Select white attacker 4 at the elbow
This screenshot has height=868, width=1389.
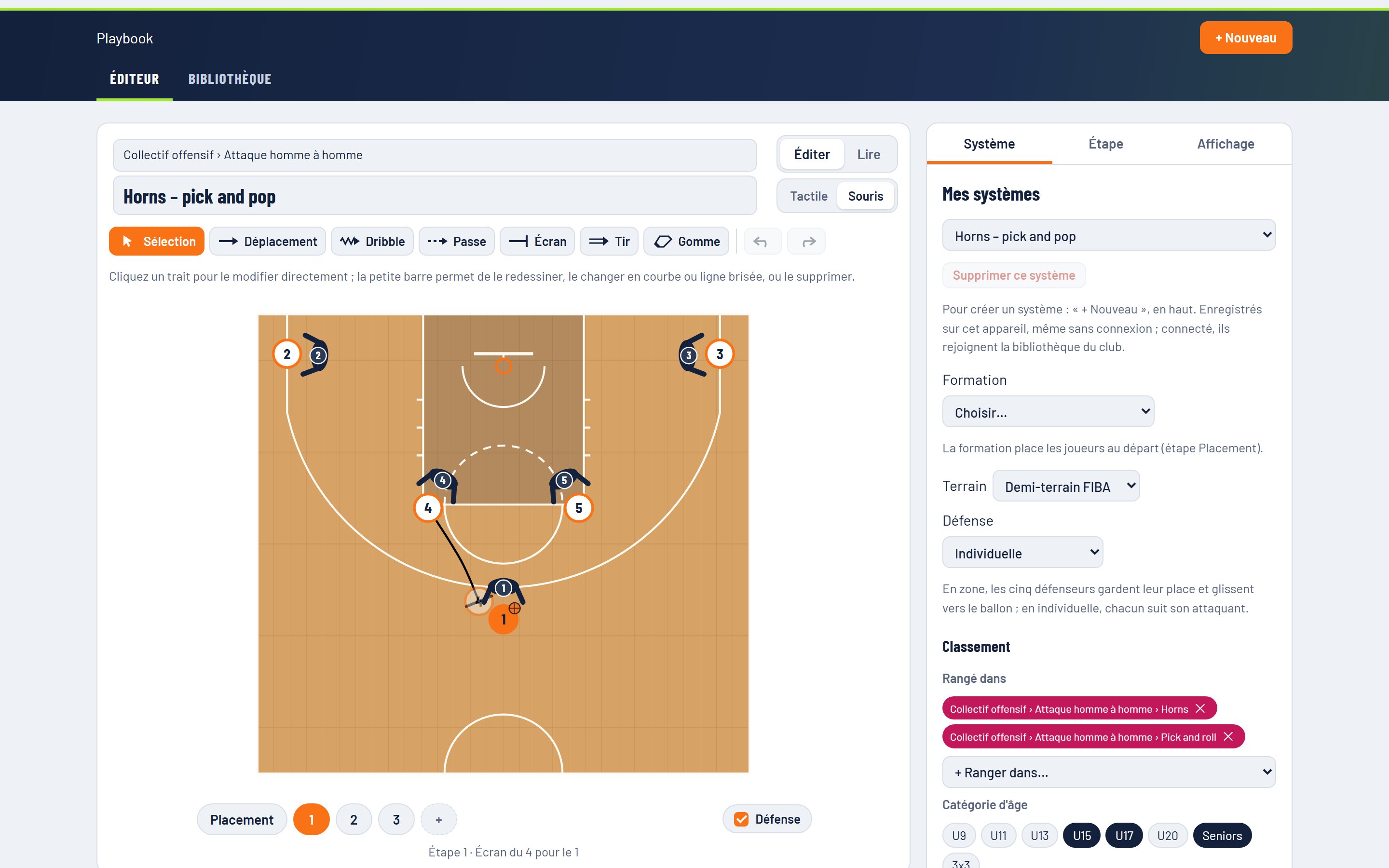428,508
